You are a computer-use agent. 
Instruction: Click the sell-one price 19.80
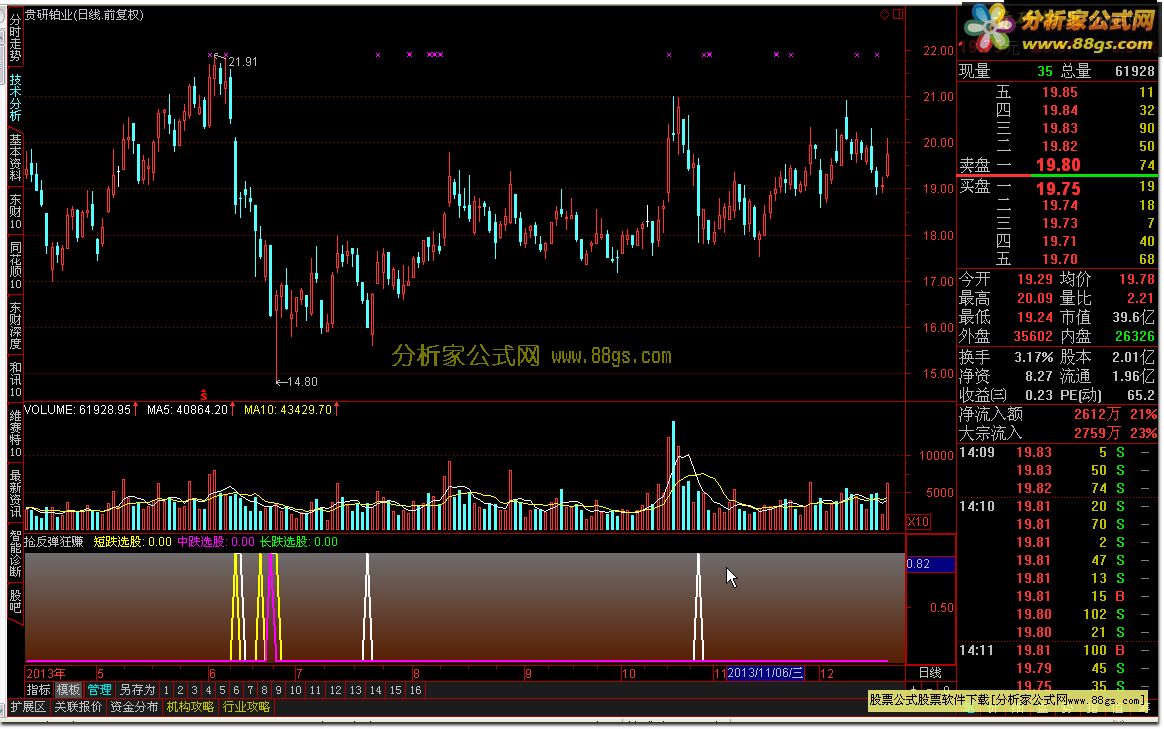(x=1058, y=165)
